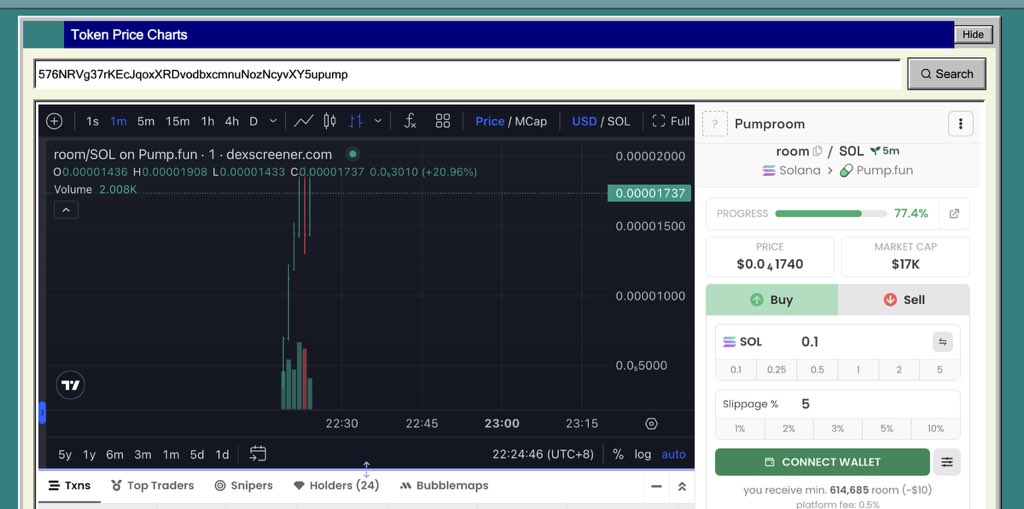This screenshot has width=1024, height=509.
Task: Copy the room token address
Action: (x=817, y=151)
